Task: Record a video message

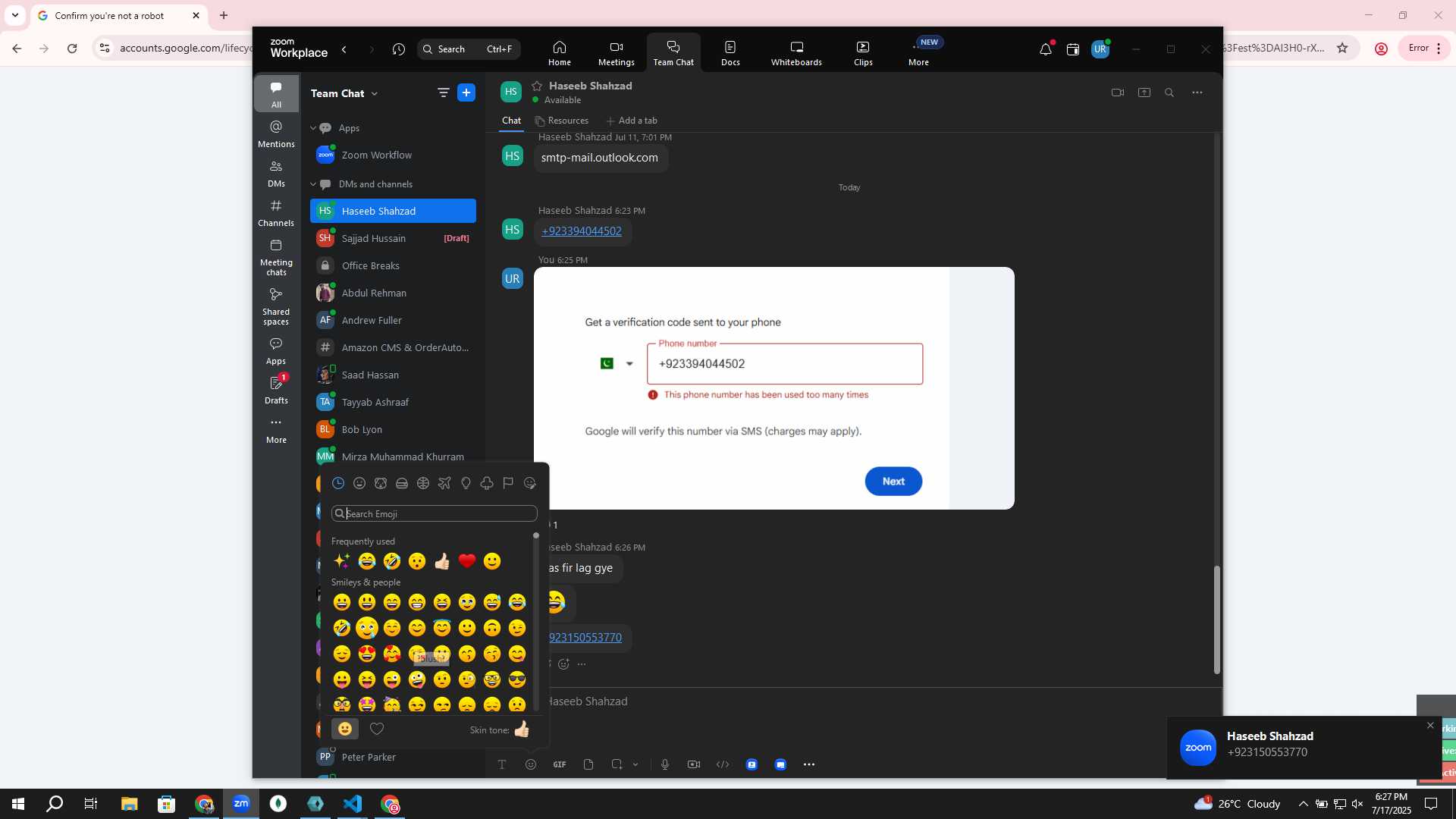Action: (x=694, y=764)
